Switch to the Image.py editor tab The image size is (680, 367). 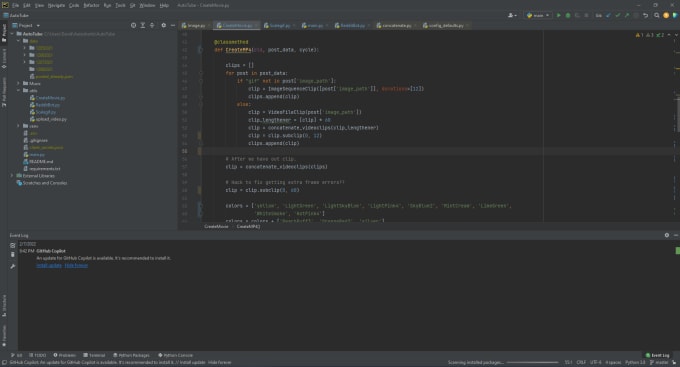click(196, 26)
